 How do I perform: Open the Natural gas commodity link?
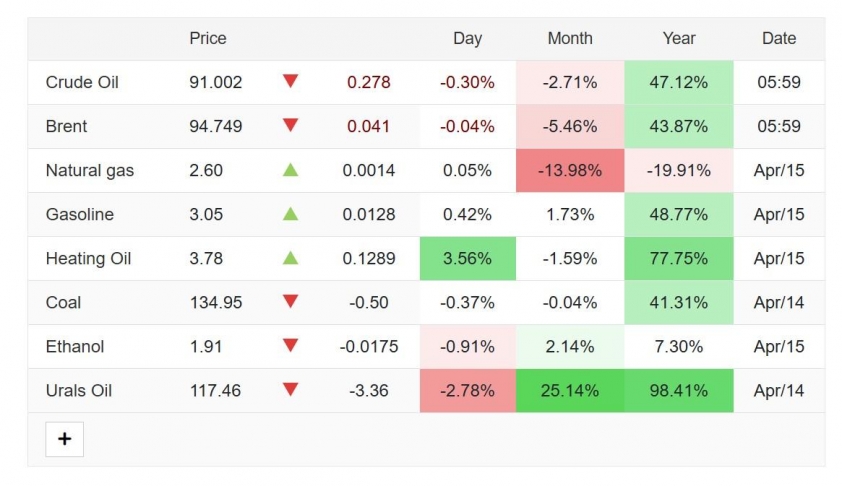90,171
